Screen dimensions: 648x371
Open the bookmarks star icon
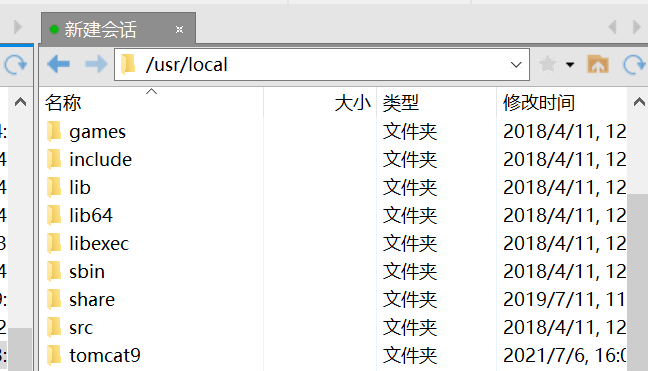(548, 64)
